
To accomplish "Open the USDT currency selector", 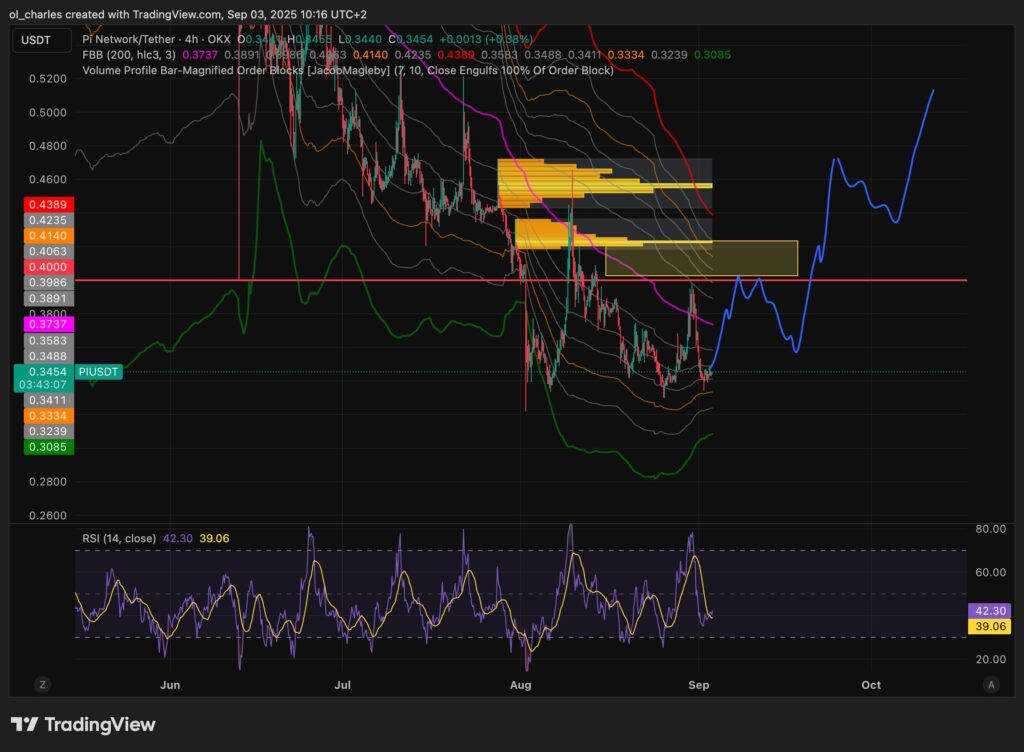I will tap(41, 41).
